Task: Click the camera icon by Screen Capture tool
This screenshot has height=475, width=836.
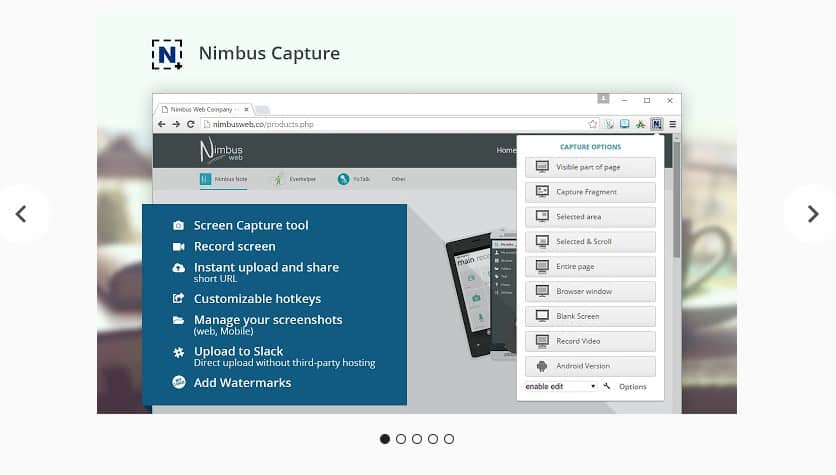Action: tap(179, 226)
